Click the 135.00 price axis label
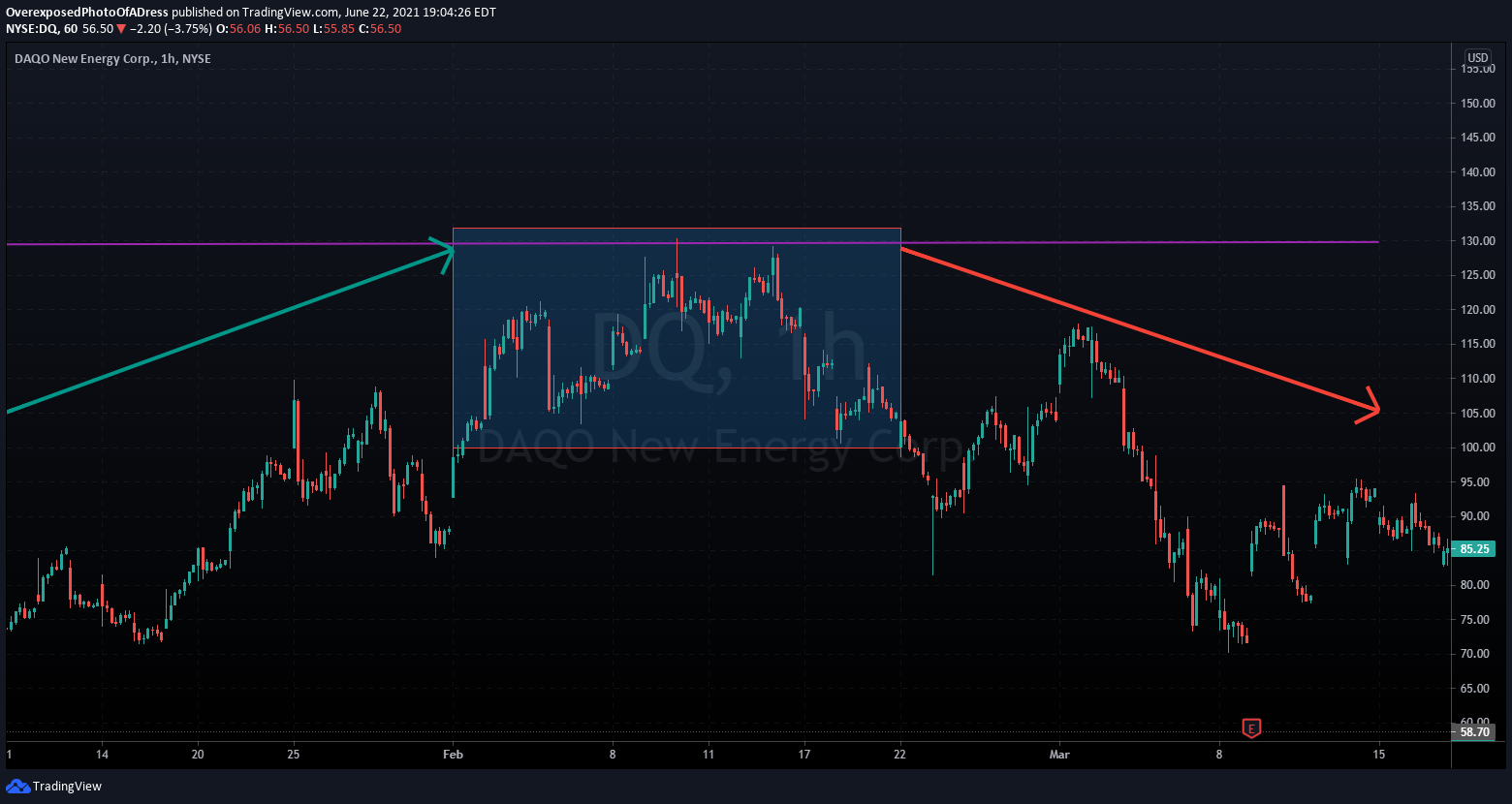This screenshot has width=1512, height=804. coord(1477,206)
